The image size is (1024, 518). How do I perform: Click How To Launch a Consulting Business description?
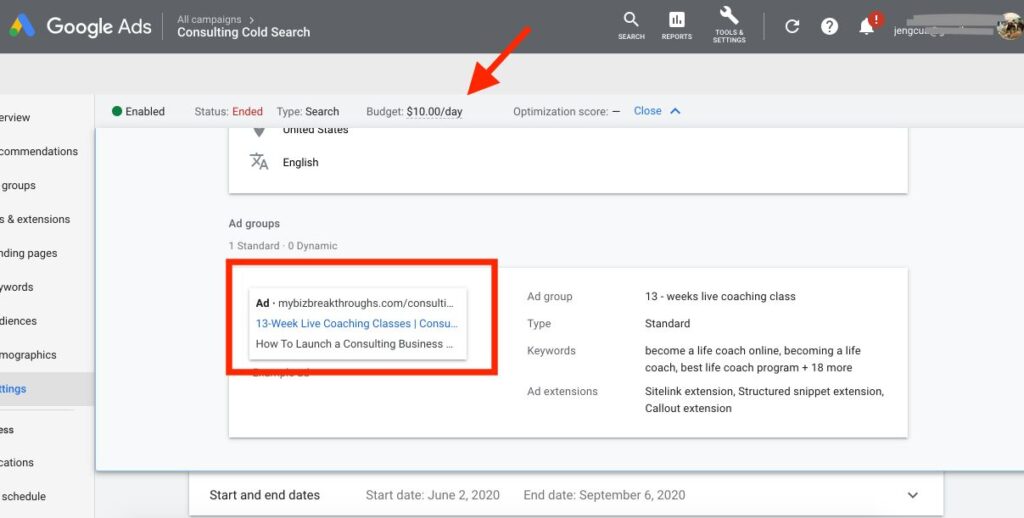(x=354, y=344)
